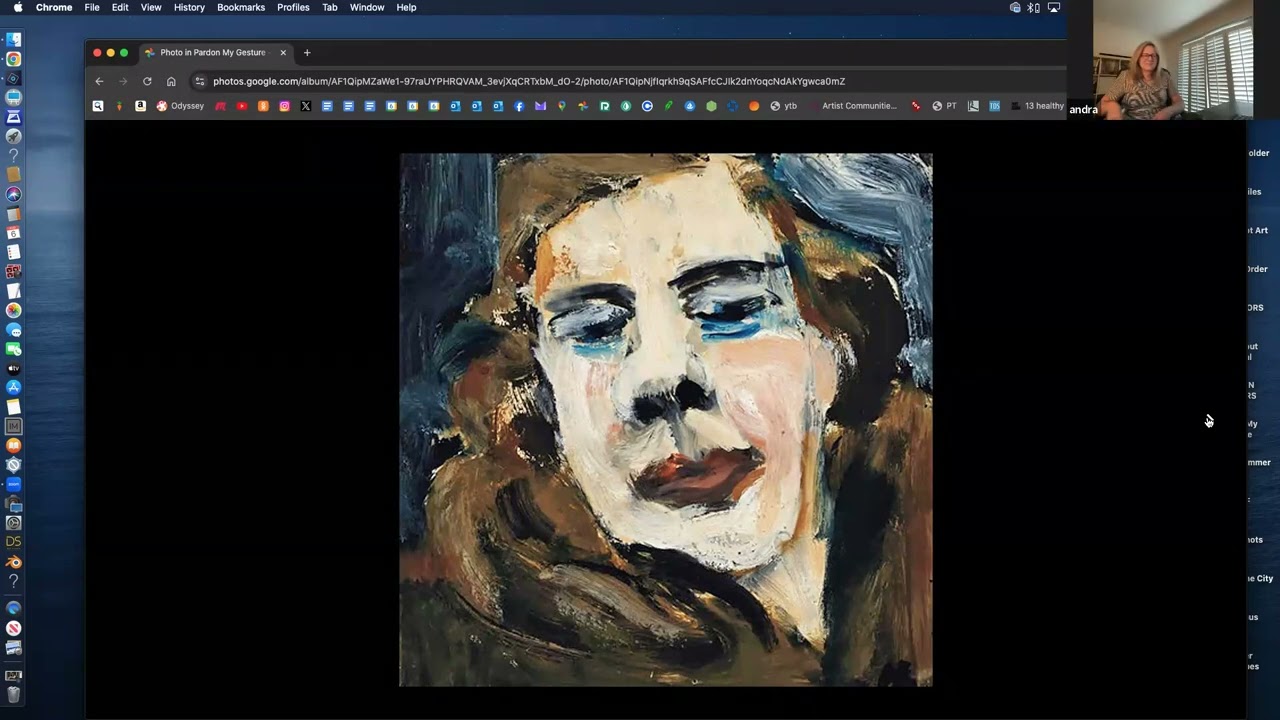The image size is (1280, 720).
Task: Open the Odyssey bookmark
Action: pyautogui.click(x=180, y=105)
